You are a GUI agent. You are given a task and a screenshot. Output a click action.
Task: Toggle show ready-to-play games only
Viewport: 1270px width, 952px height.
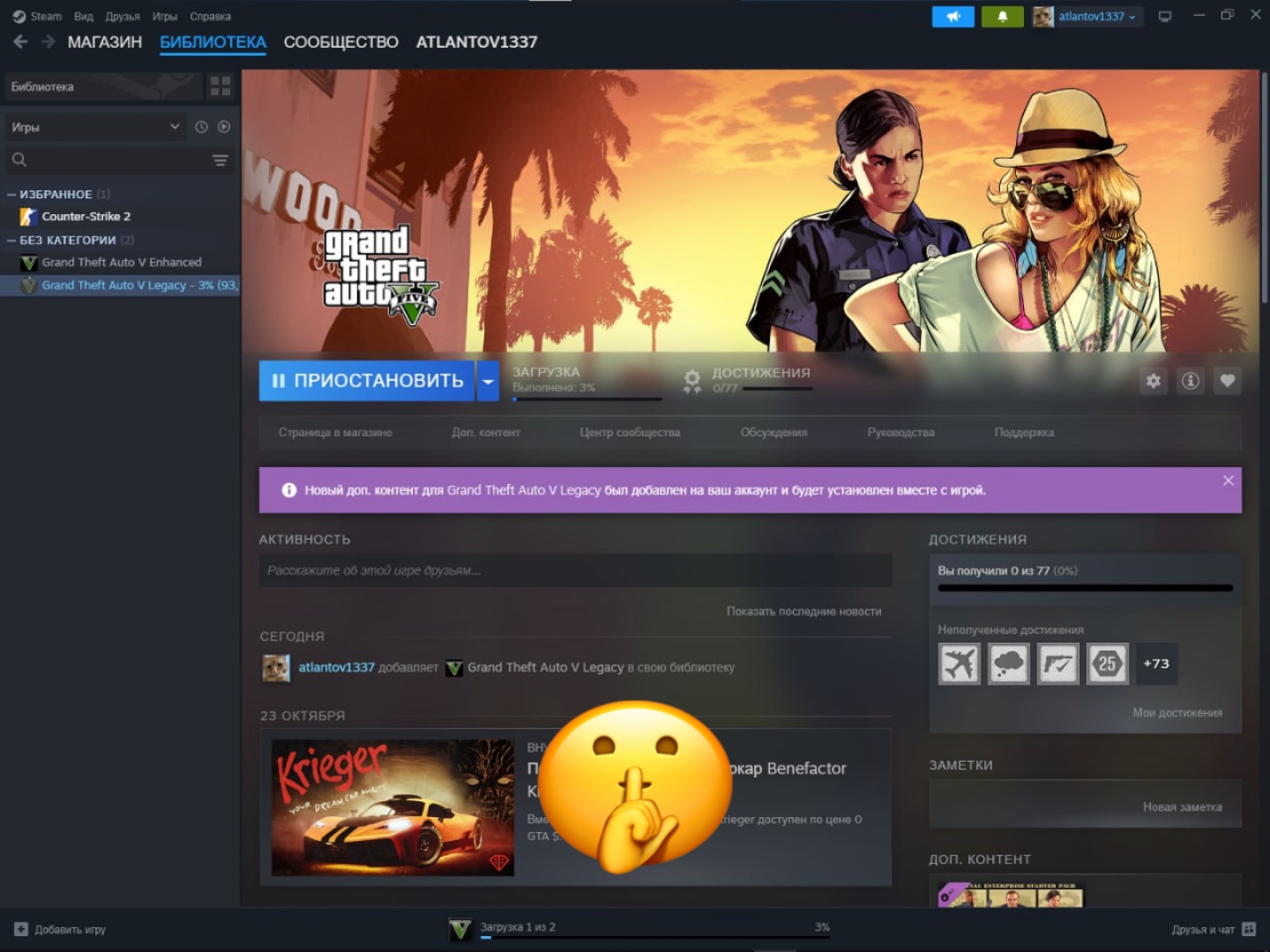coord(224,127)
